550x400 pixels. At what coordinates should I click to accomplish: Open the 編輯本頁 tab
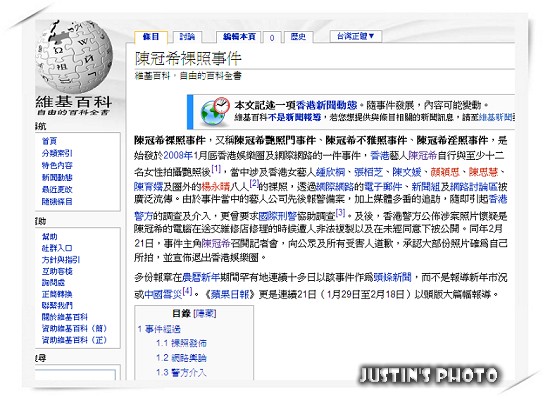(x=239, y=37)
